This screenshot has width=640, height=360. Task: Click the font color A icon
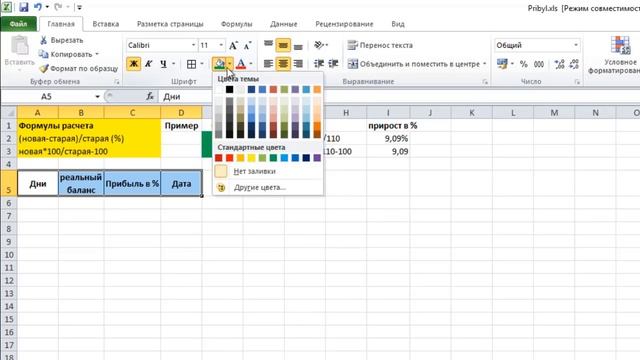(241, 64)
